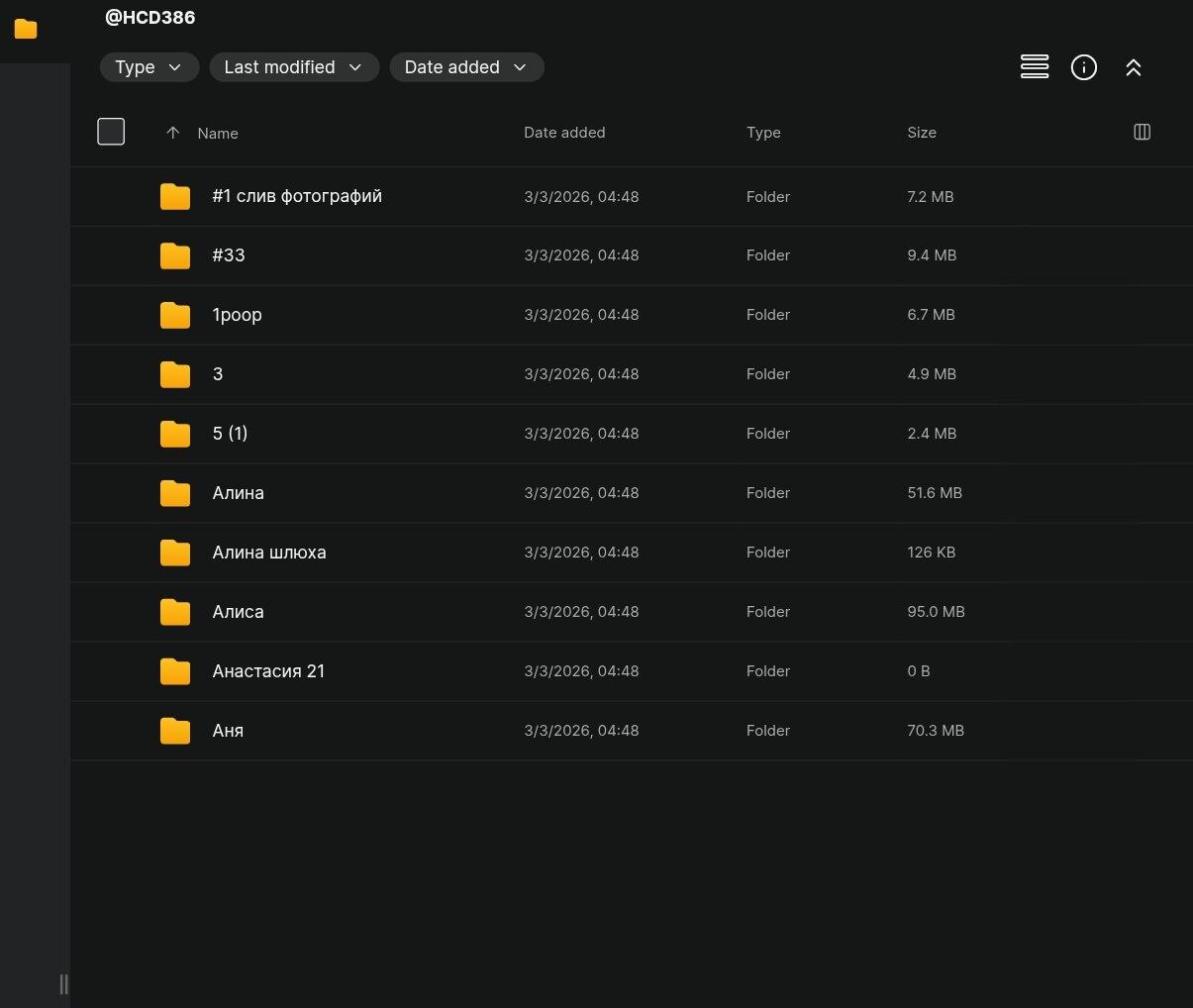Click the @HCD386 title at the top
The image size is (1193, 1008).
(x=149, y=18)
